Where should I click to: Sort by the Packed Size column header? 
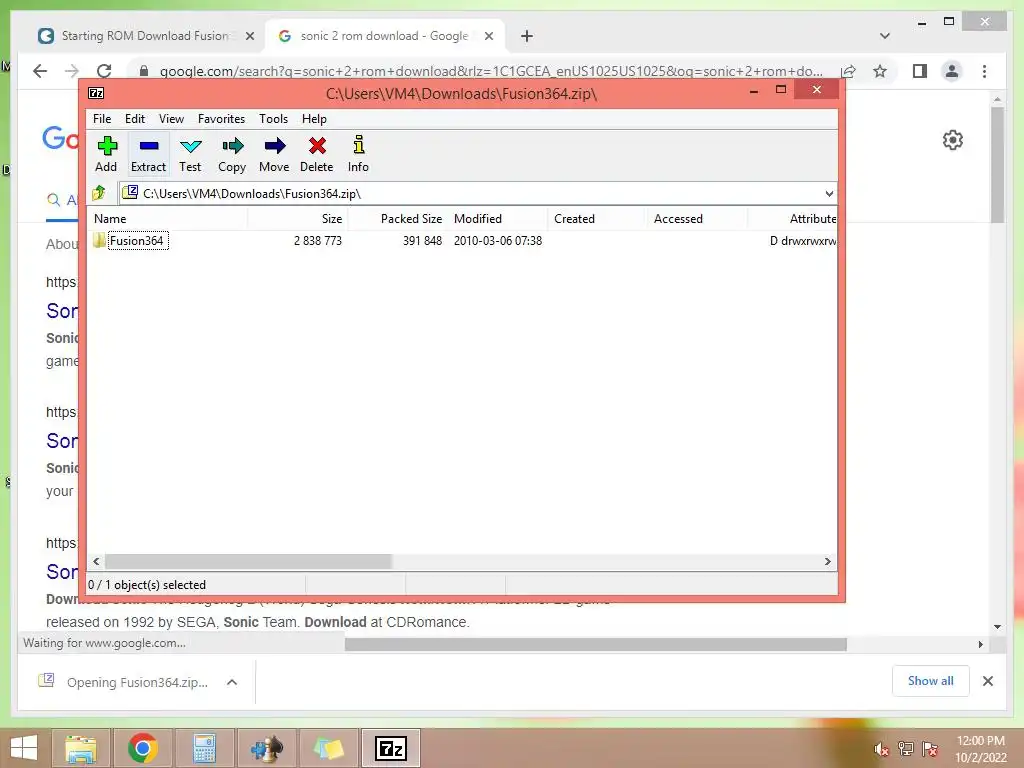398,219
